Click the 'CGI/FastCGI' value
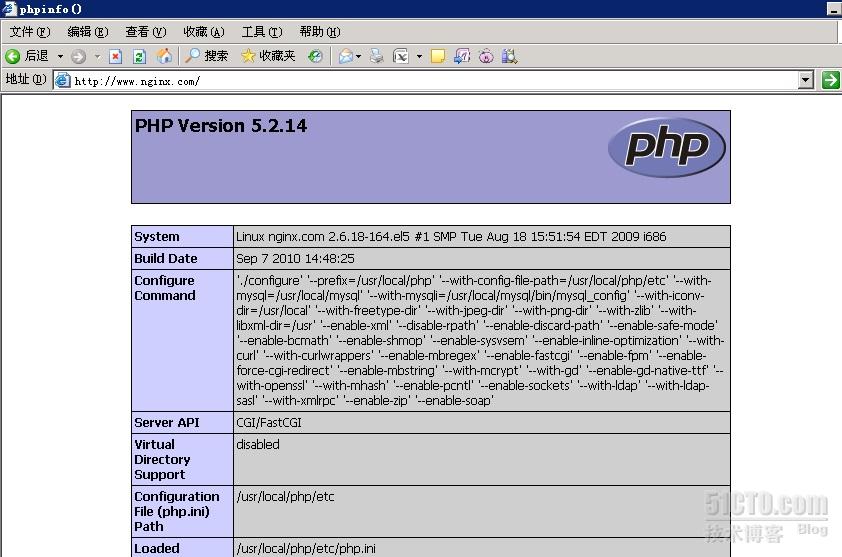The width and height of the screenshot is (842, 557). (269, 423)
